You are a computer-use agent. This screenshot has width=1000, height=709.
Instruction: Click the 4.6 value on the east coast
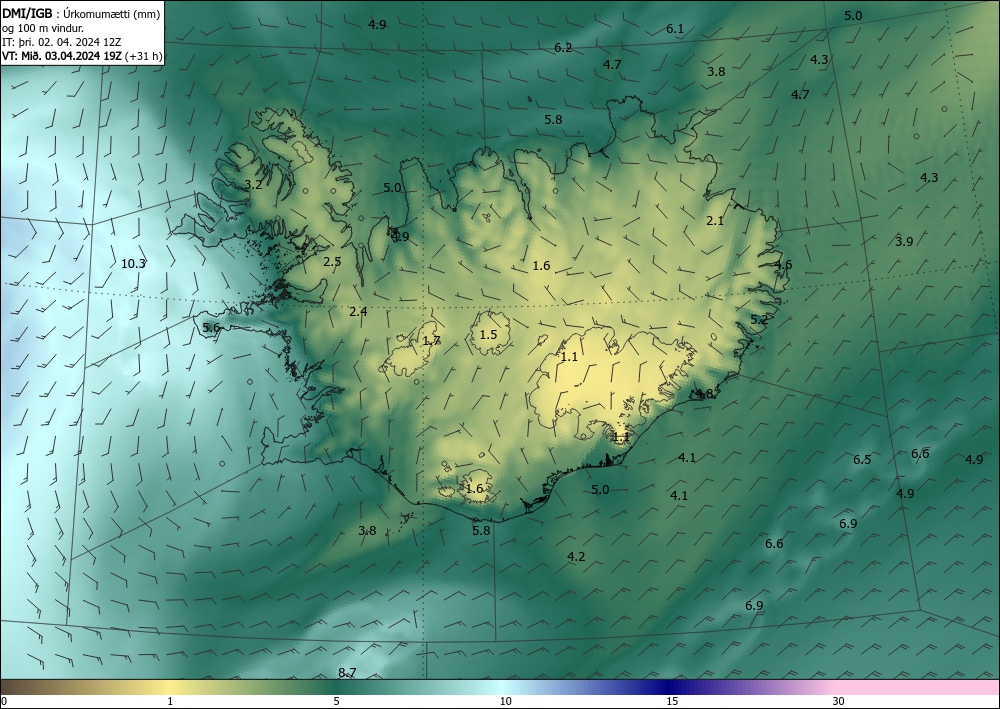(784, 265)
